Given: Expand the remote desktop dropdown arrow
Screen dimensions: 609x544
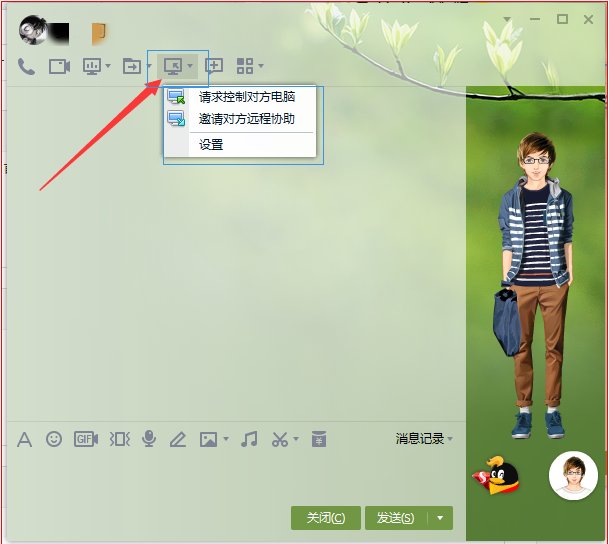Looking at the screenshot, I should click(190, 66).
